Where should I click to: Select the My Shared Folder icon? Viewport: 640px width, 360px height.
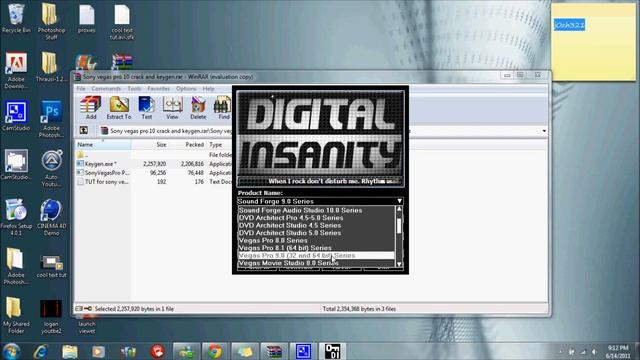tap(16, 316)
